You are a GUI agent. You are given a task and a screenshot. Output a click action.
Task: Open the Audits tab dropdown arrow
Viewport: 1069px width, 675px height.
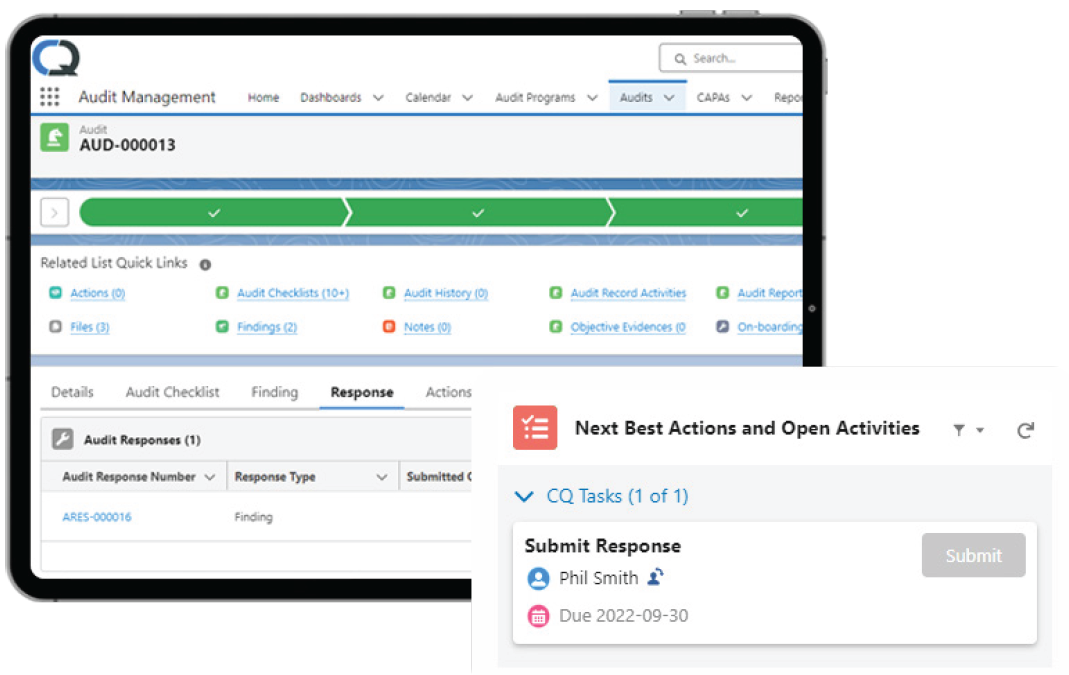click(667, 97)
